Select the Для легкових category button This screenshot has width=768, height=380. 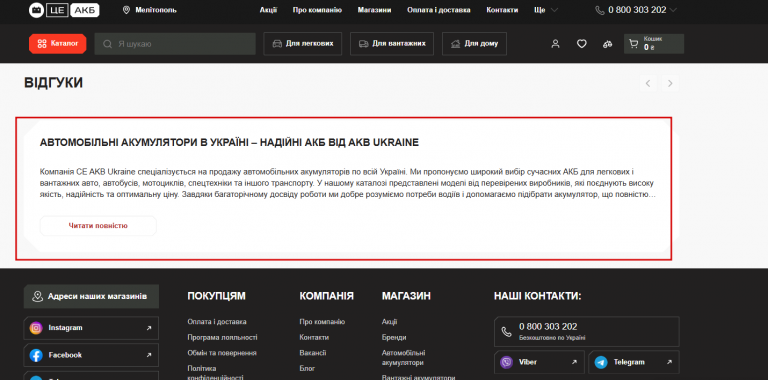303,44
